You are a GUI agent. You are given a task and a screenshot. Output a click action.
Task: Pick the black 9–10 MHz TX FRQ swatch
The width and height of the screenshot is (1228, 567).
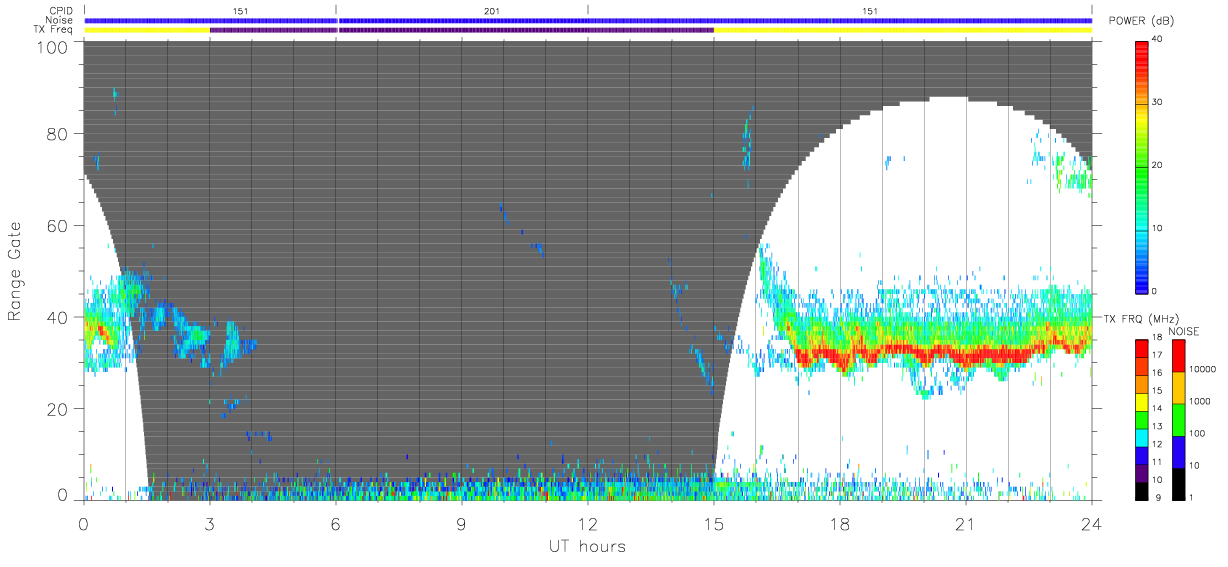[1142, 489]
